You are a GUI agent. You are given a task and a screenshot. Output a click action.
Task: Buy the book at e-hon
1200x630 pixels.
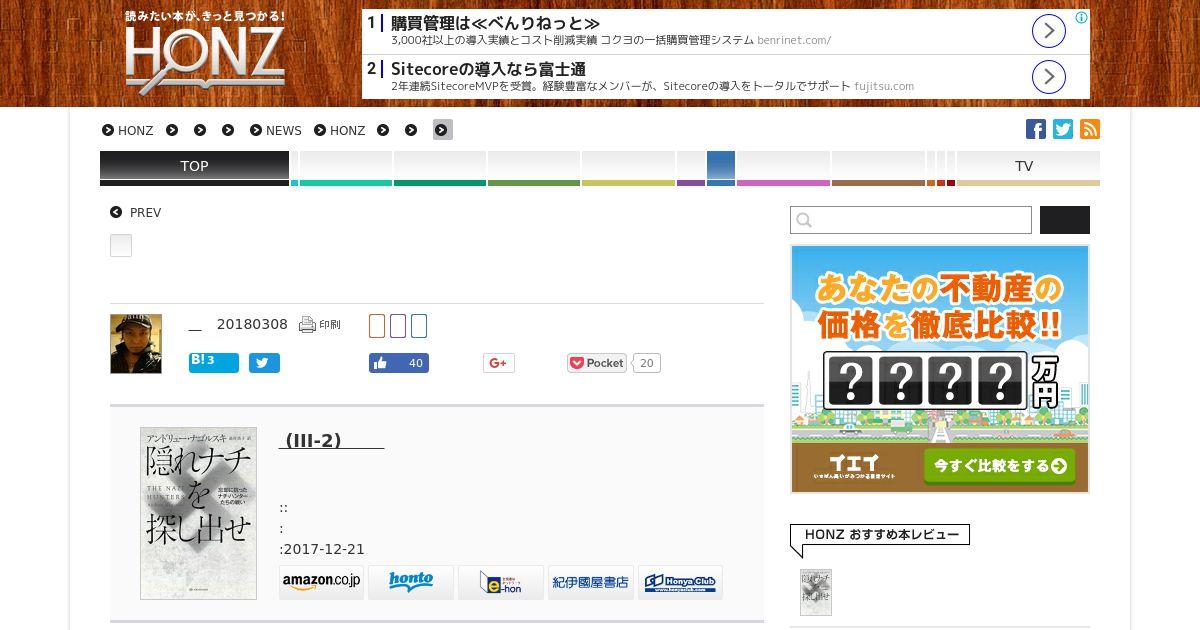pyautogui.click(x=501, y=582)
